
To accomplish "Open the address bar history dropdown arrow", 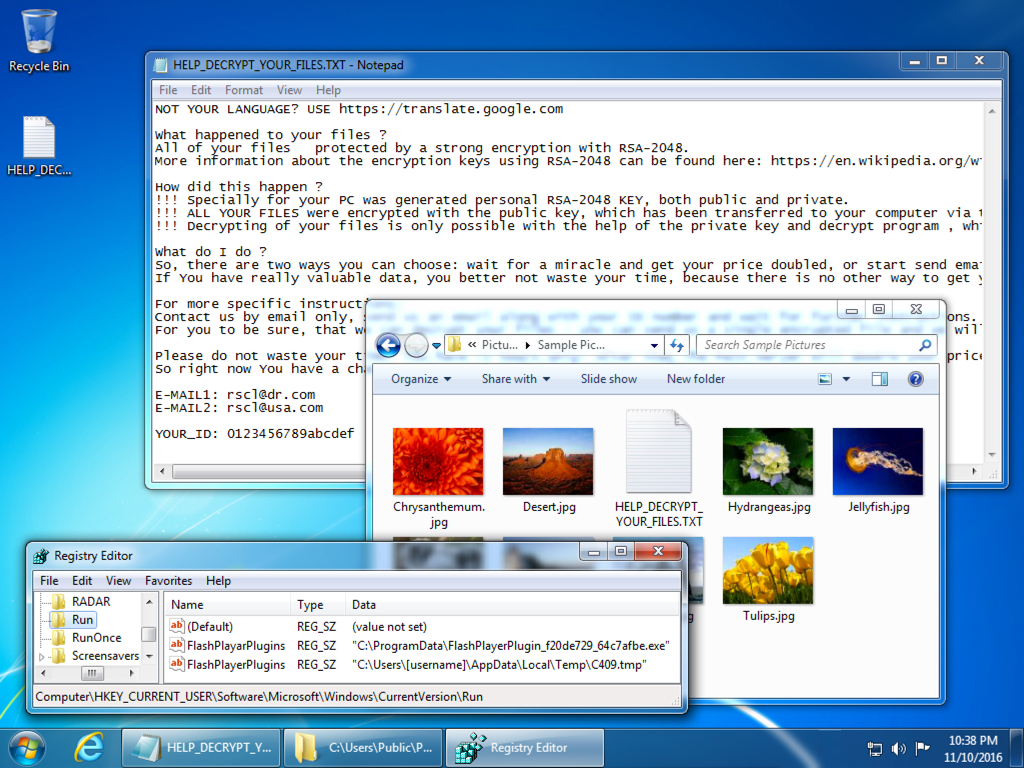I will click(654, 345).
